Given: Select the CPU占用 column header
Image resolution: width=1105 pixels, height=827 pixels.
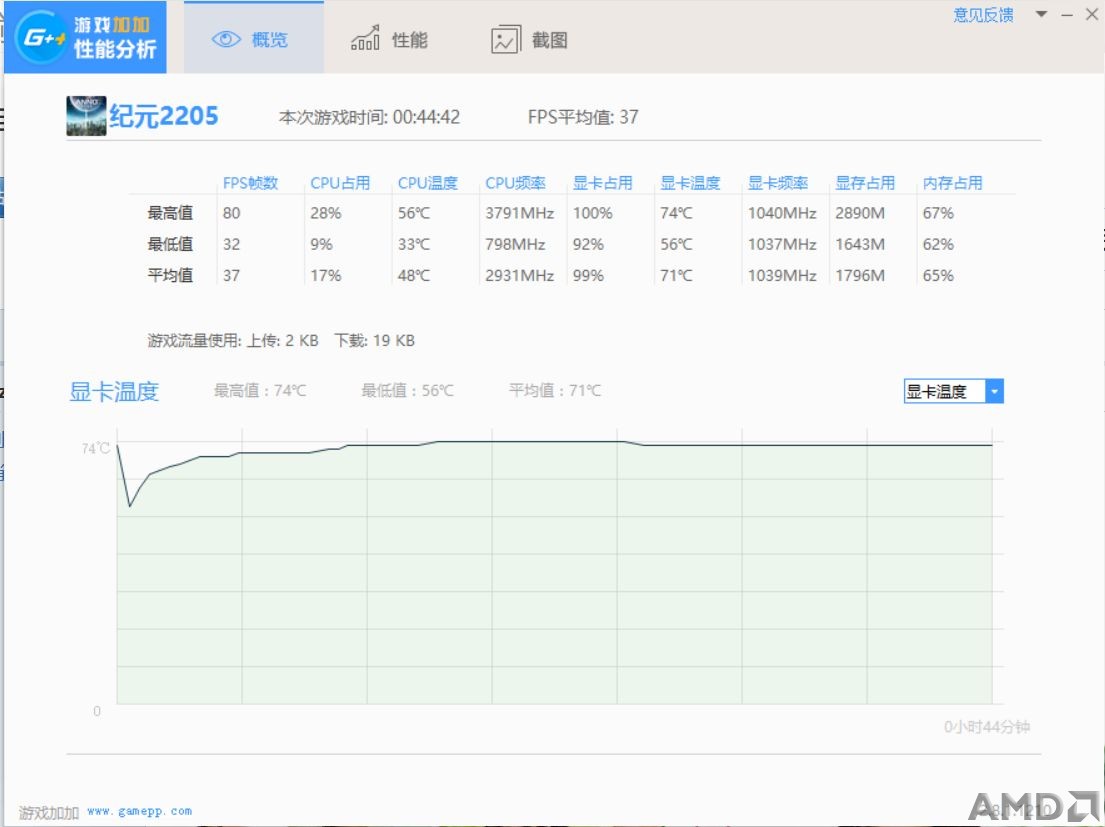Looking at the screenshot, I should click(340, 183).
